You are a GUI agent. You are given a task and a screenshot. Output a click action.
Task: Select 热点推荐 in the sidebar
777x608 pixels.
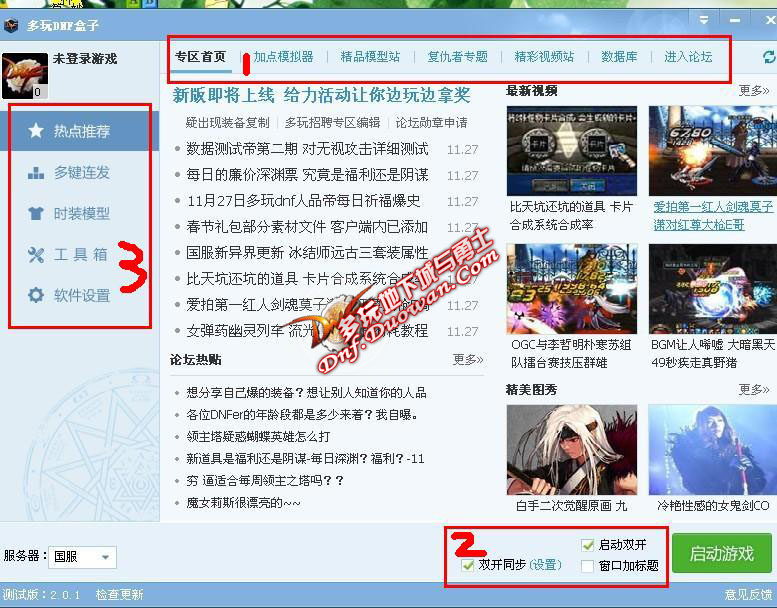[x=79, y=131]
